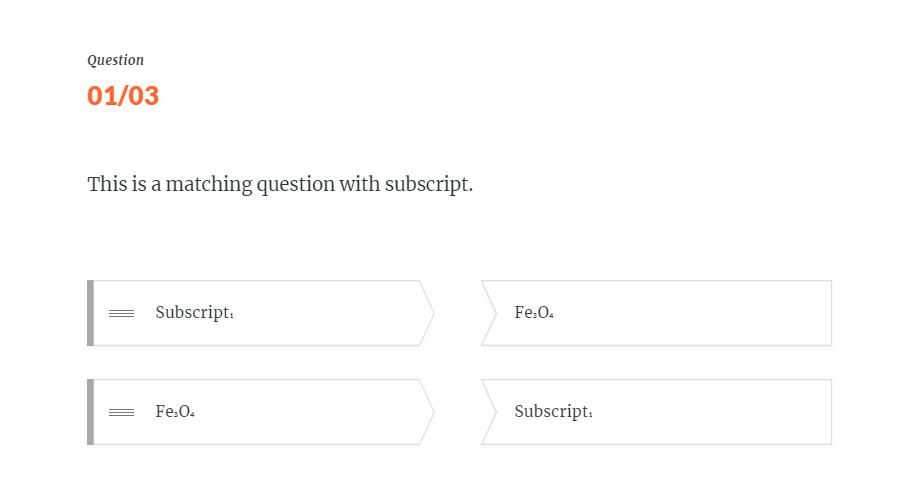Click the word 'question' in the prompt sentence
The image size is (905, 495).
coord(295,184)
